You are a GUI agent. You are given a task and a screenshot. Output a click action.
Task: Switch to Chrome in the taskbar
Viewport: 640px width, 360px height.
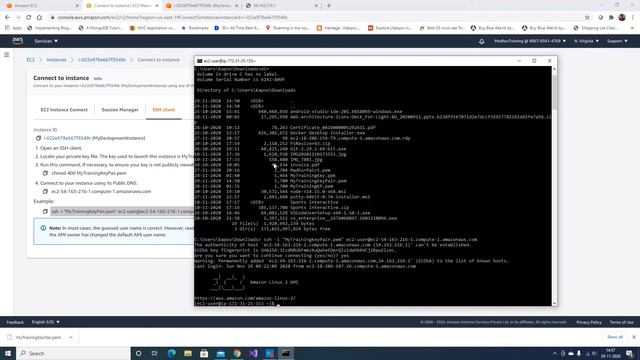coord(237,353)
